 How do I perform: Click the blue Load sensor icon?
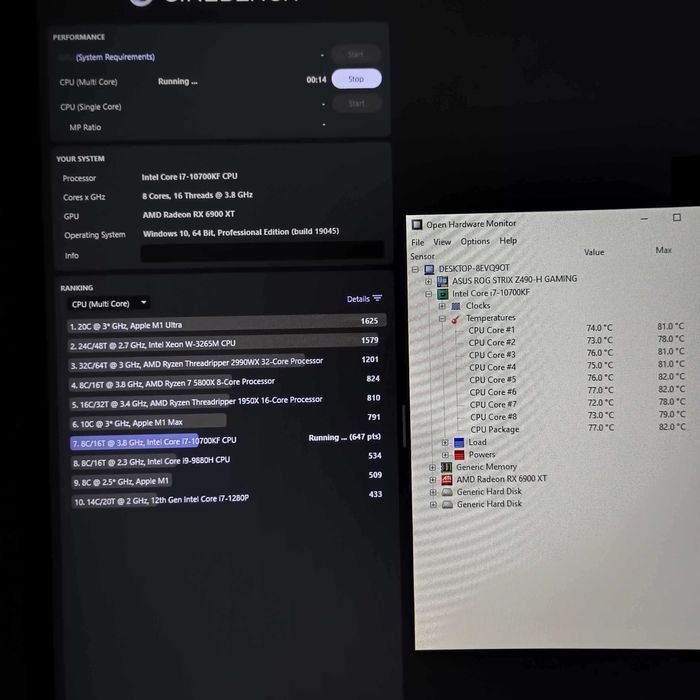pyautogui.click(x=459, y=442)
